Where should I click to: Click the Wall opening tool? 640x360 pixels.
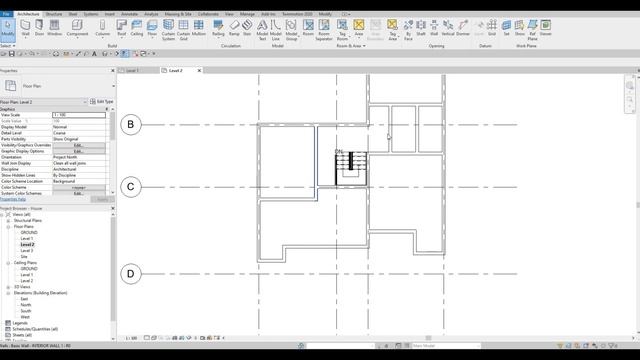pyautogui.click(x=434, y=29)
